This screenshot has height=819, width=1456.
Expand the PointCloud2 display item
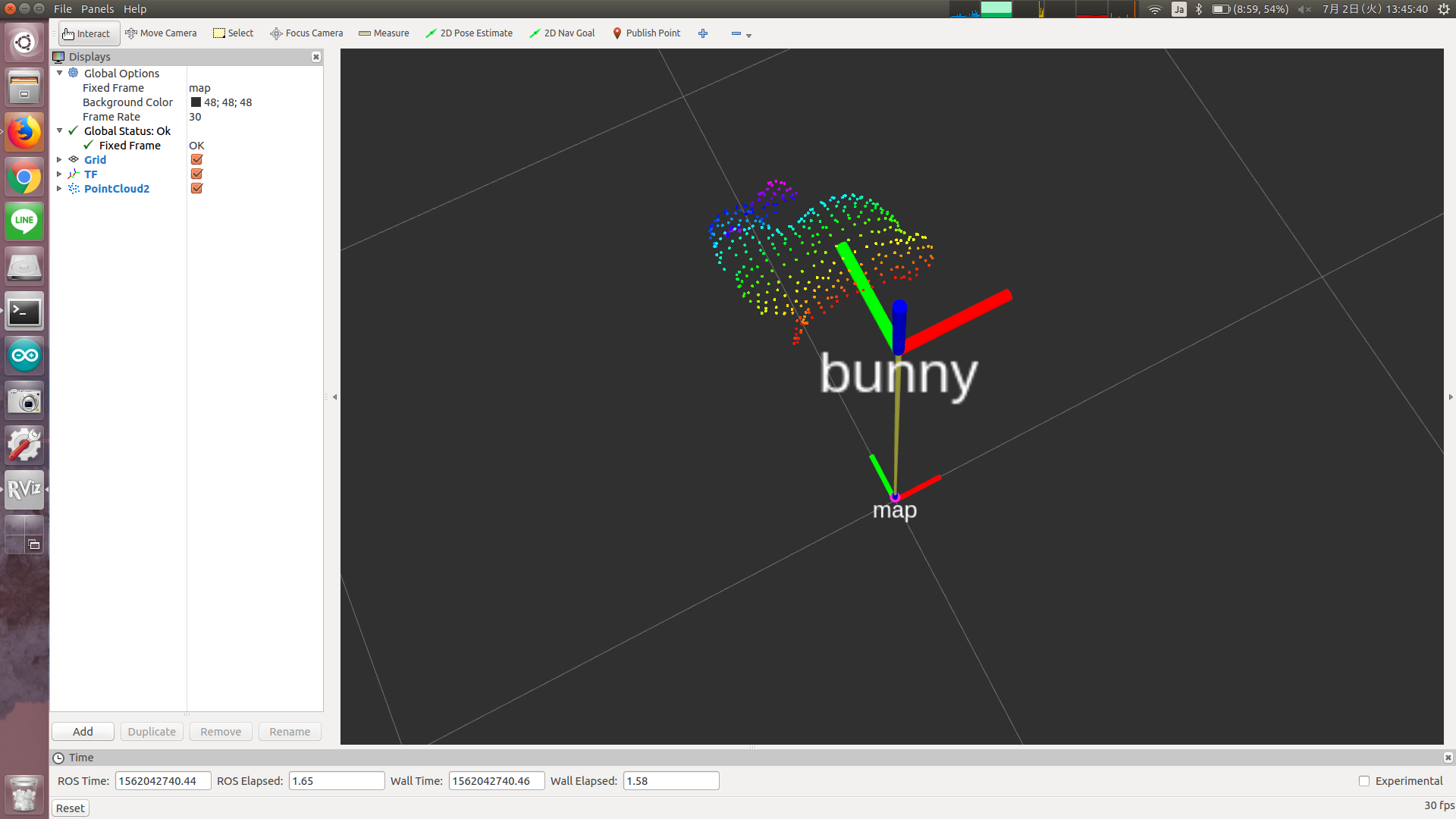click(60, 188)
